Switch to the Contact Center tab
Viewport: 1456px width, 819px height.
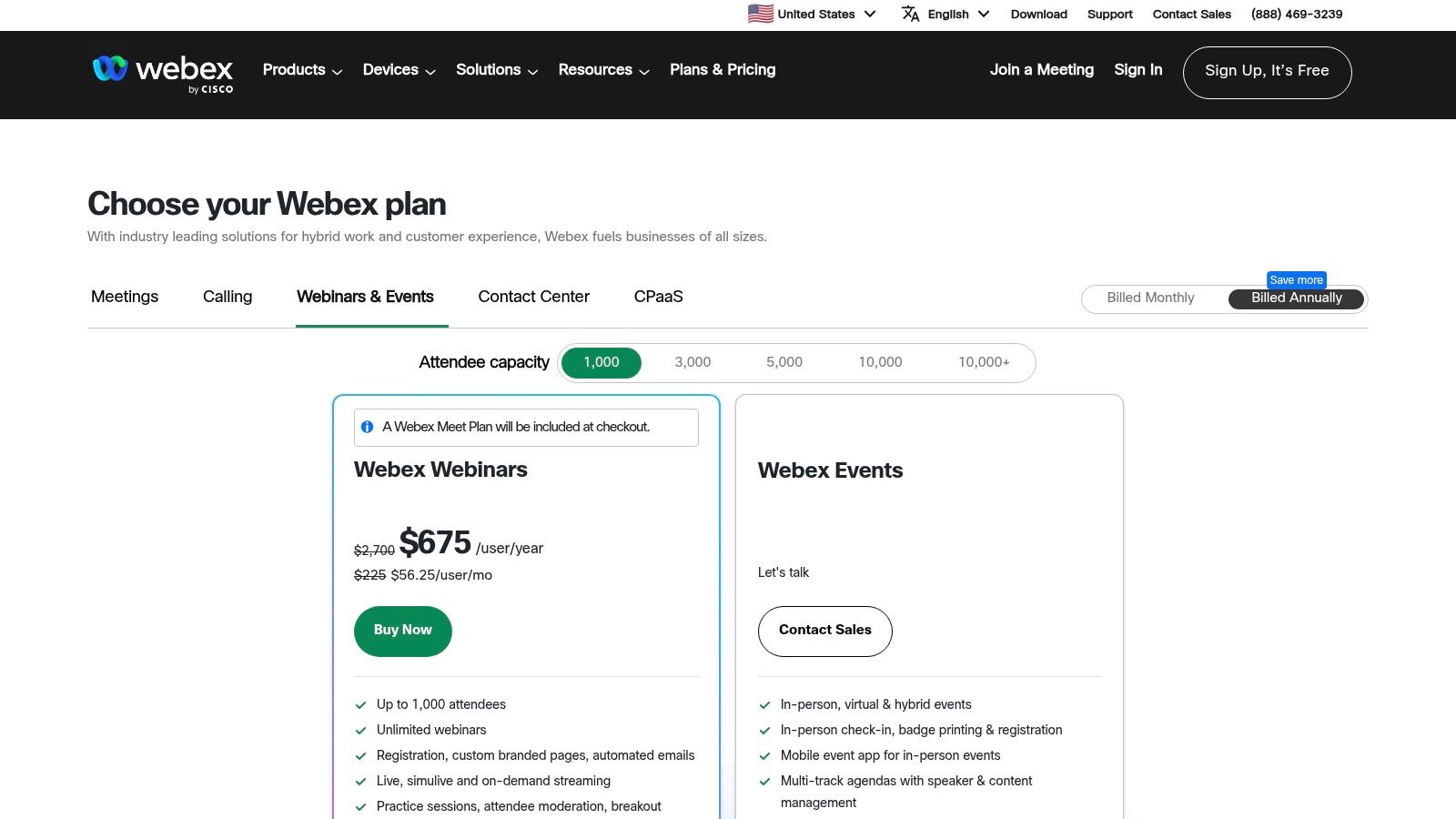coord(533,297)
